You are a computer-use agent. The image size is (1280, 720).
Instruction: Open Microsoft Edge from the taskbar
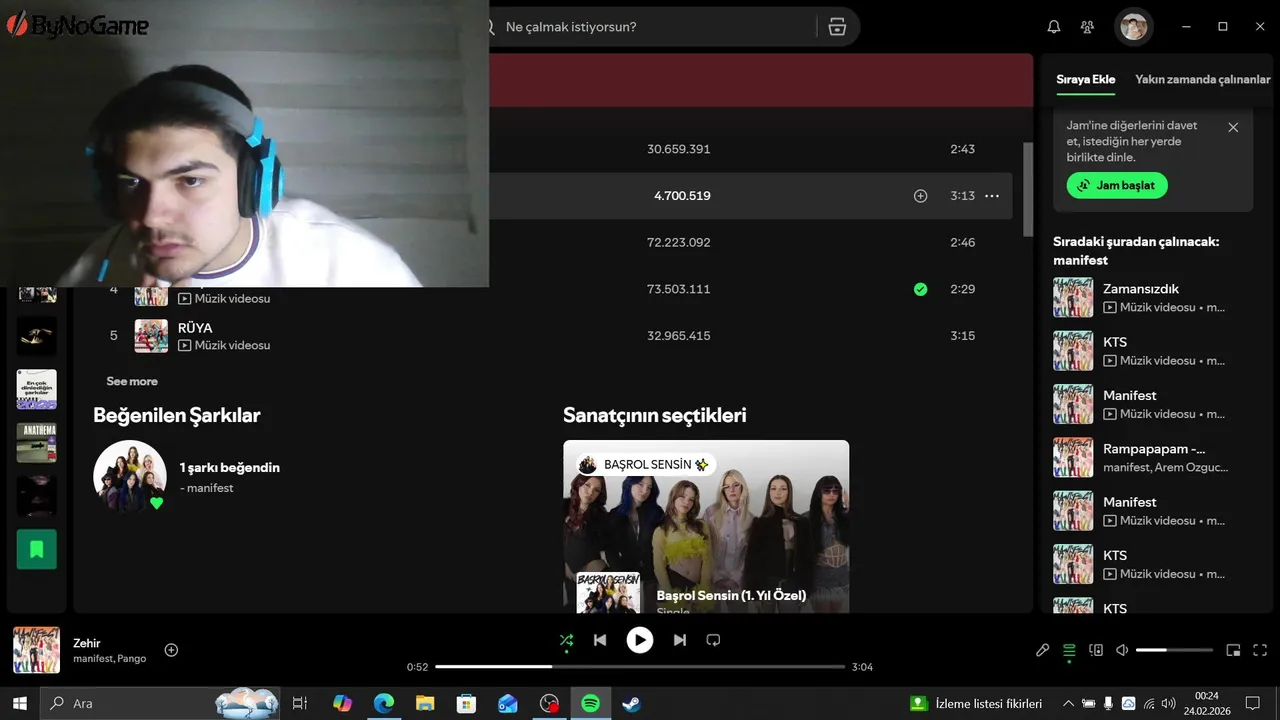coord(384,703)
